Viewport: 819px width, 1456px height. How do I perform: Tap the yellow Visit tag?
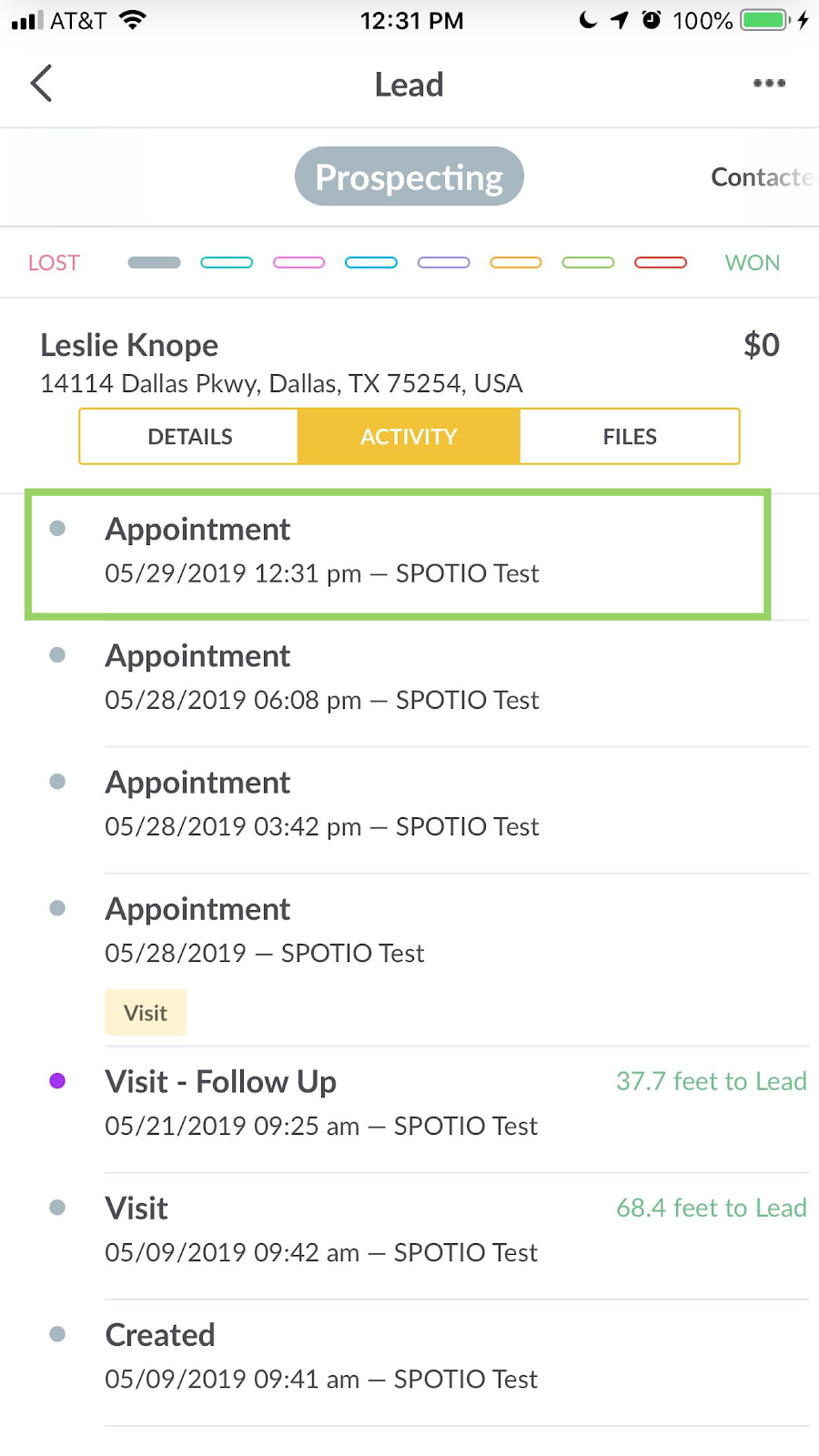(146, 1013)
